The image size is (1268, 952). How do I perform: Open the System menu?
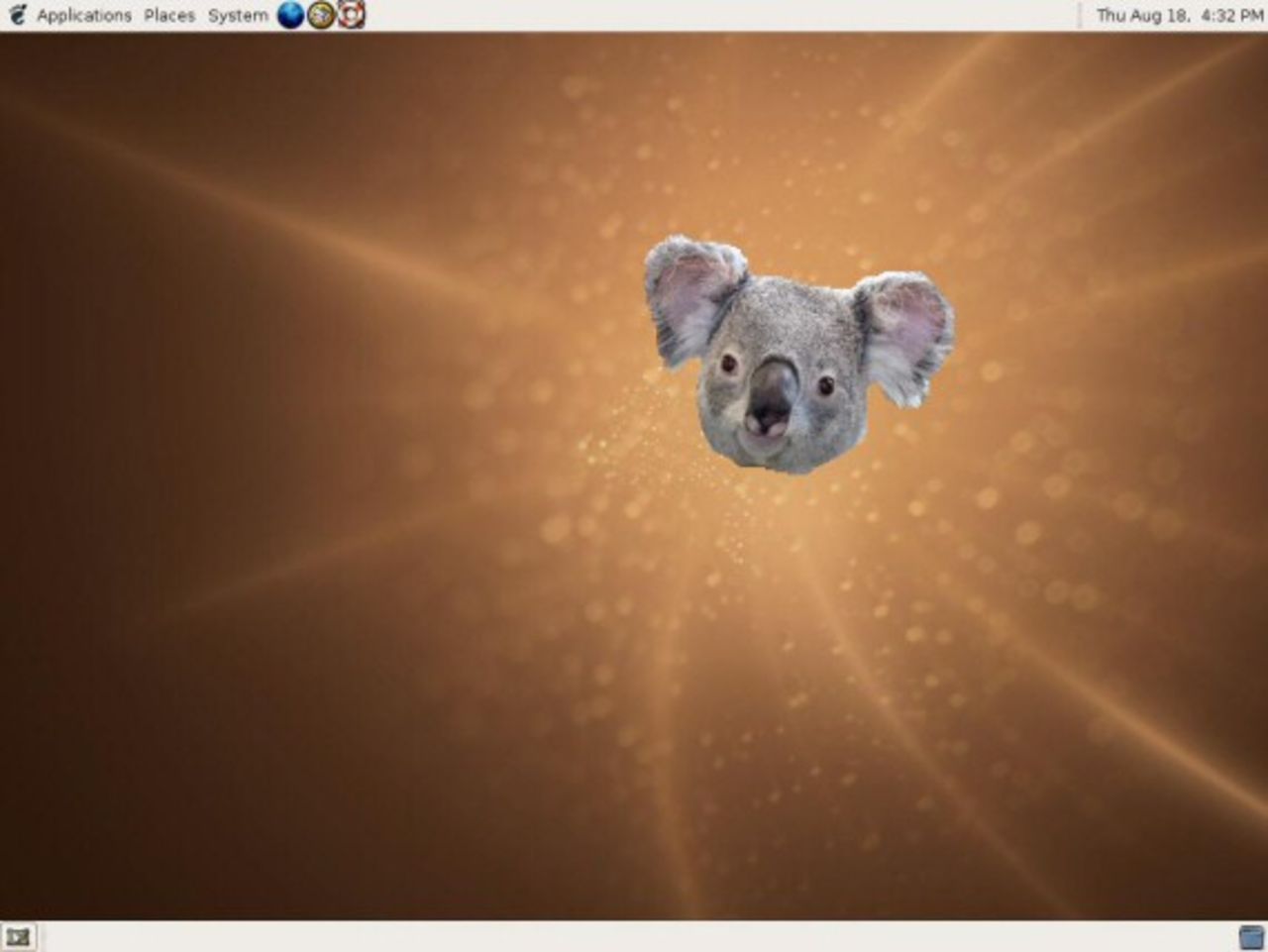pos(238,16)
